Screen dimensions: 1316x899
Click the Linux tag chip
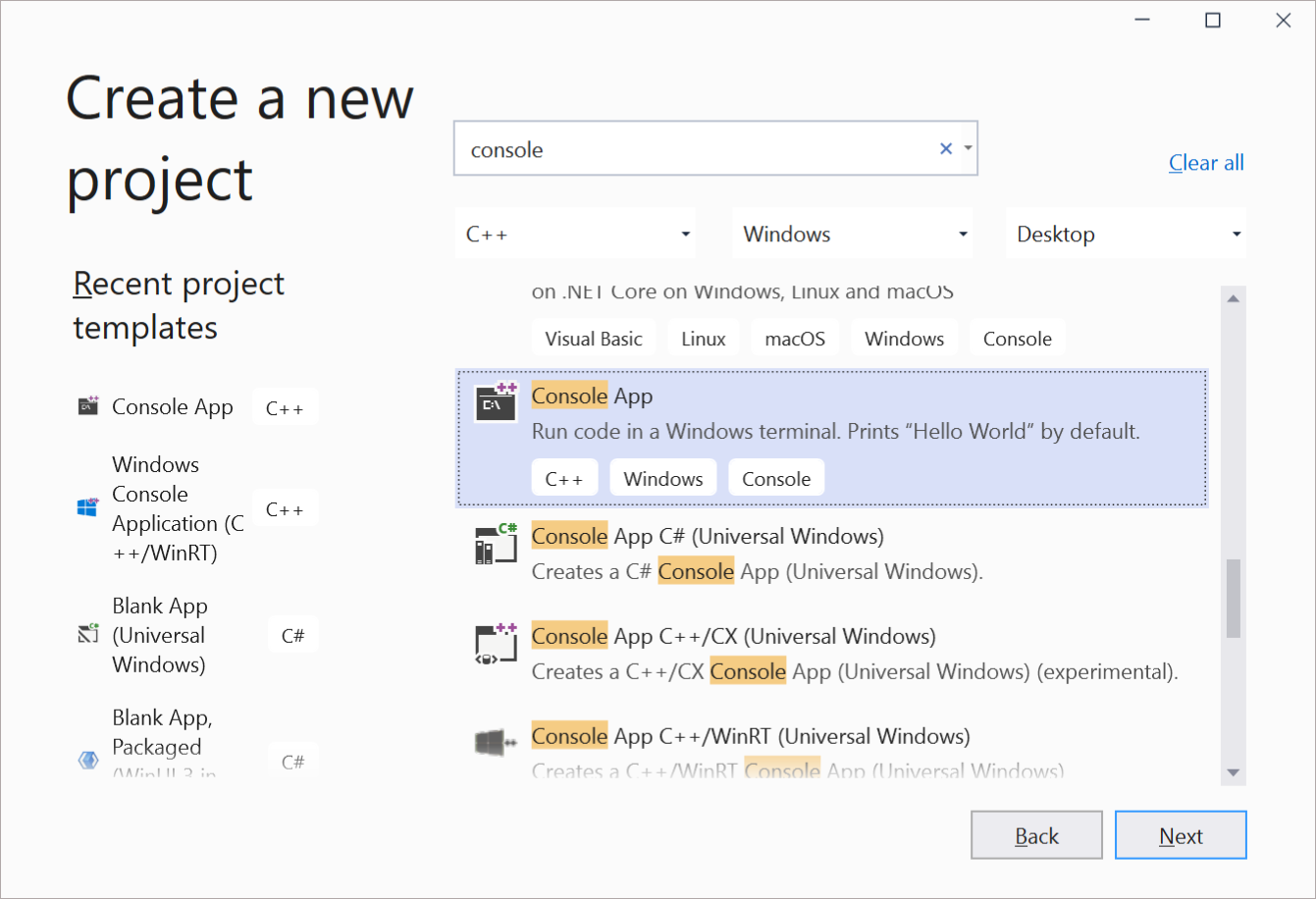[x=703, y=337]
